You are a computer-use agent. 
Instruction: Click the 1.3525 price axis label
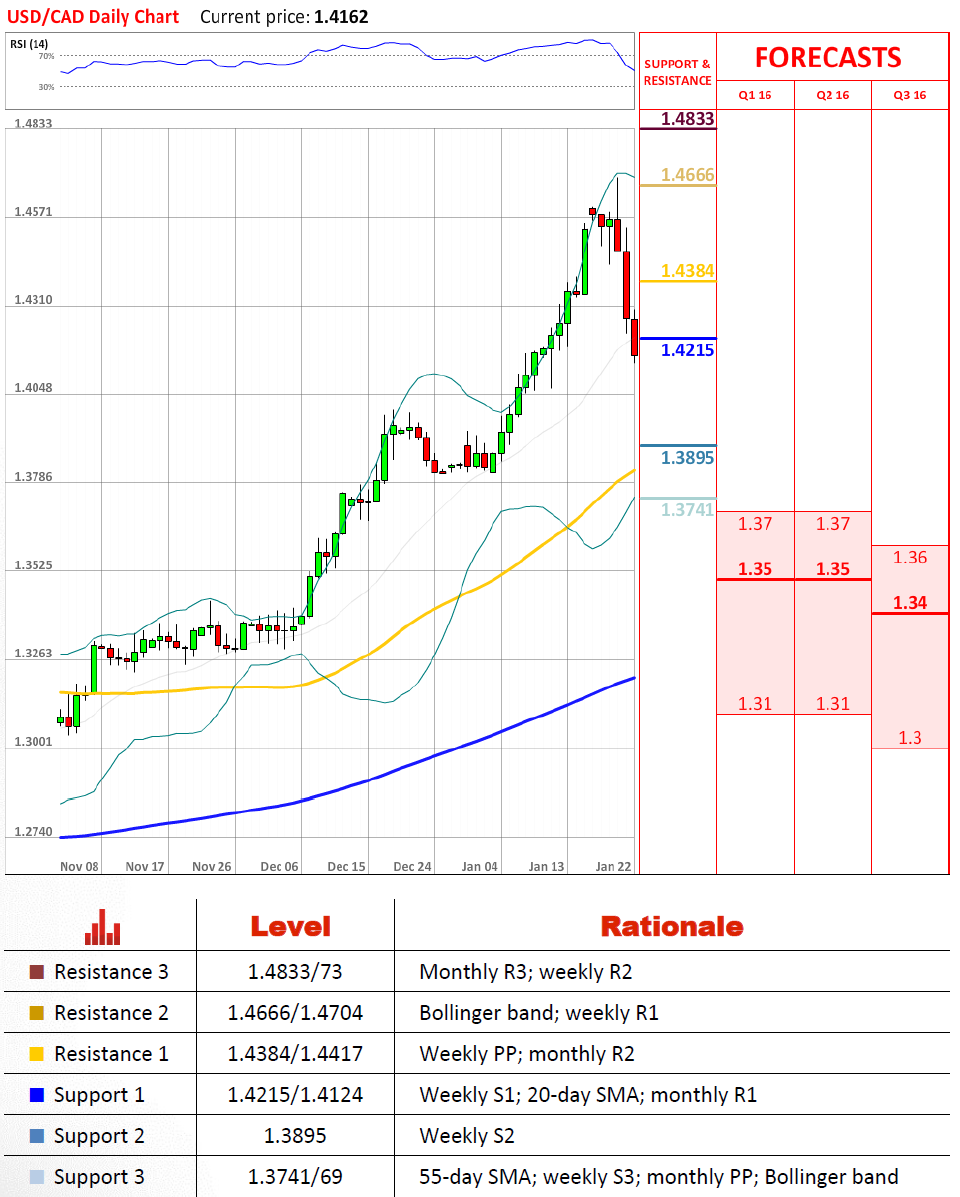point(34,566)
